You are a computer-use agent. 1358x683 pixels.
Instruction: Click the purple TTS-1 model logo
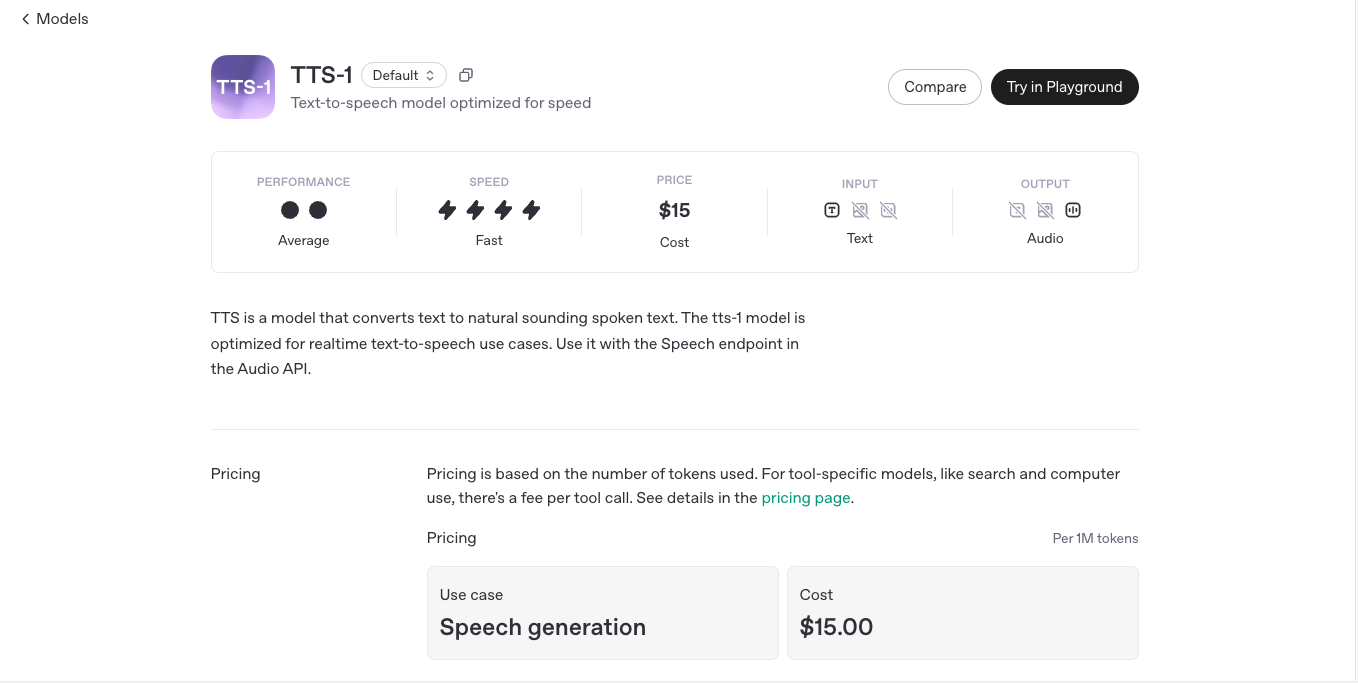pos(243,87)
